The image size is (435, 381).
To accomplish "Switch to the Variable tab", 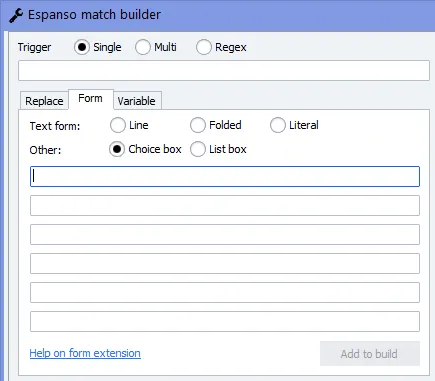I will click(x=136, y=101).
